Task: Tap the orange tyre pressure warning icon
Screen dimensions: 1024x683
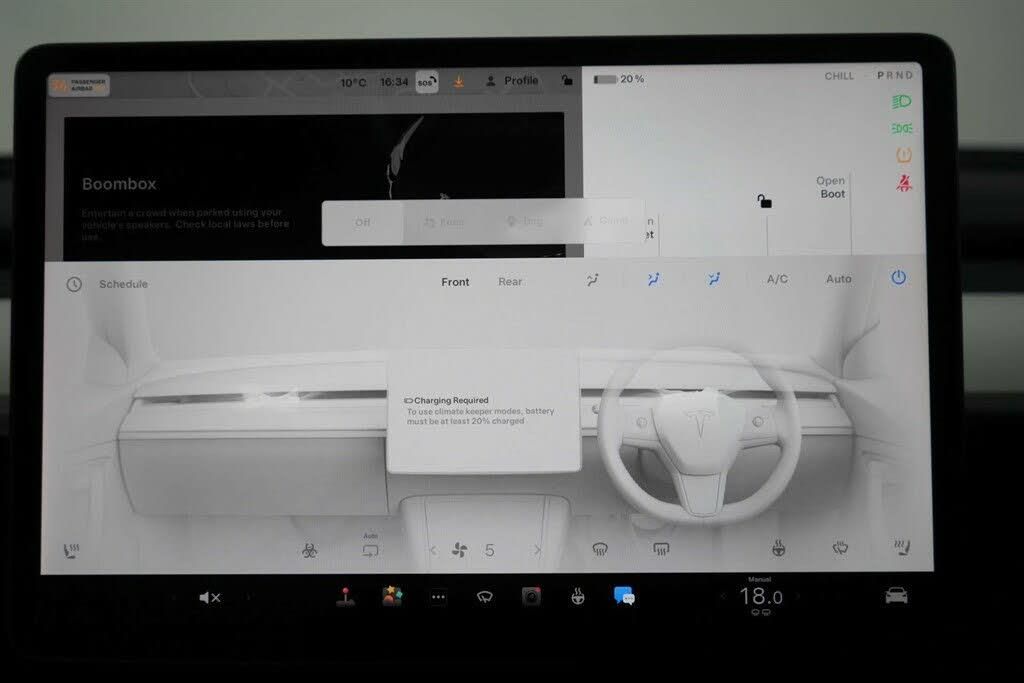Action: 904,155
